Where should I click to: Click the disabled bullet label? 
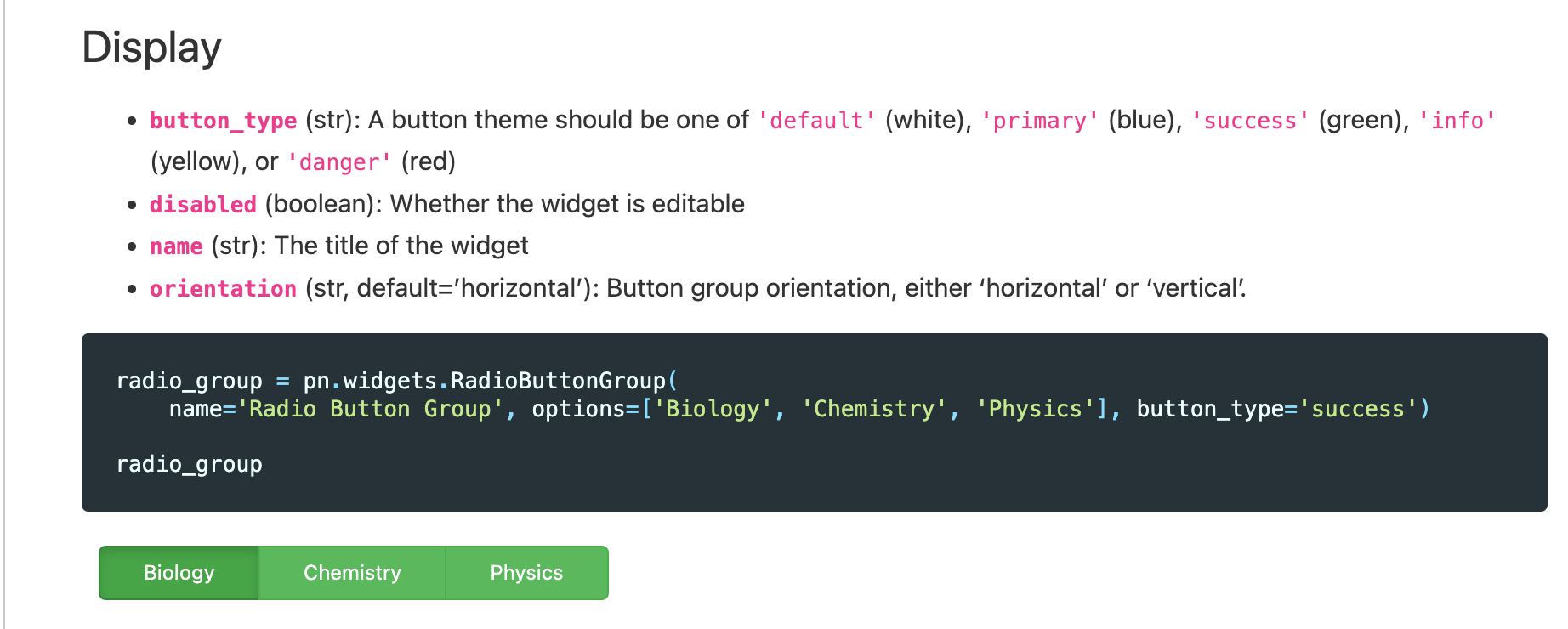[x=202, y=204]
